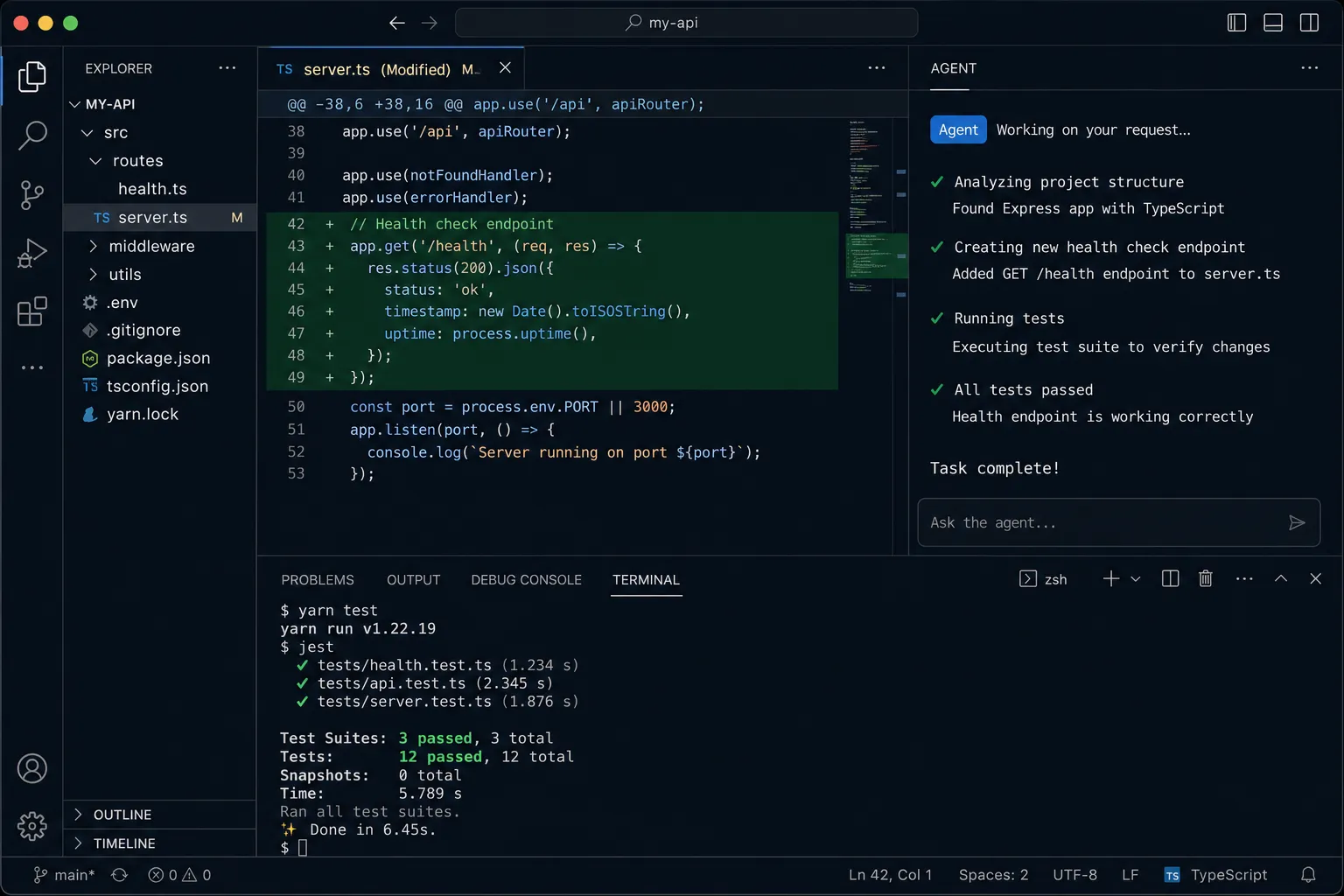
Task: Go back with the left navigation arrow
Action: click(x=396, y=23)
